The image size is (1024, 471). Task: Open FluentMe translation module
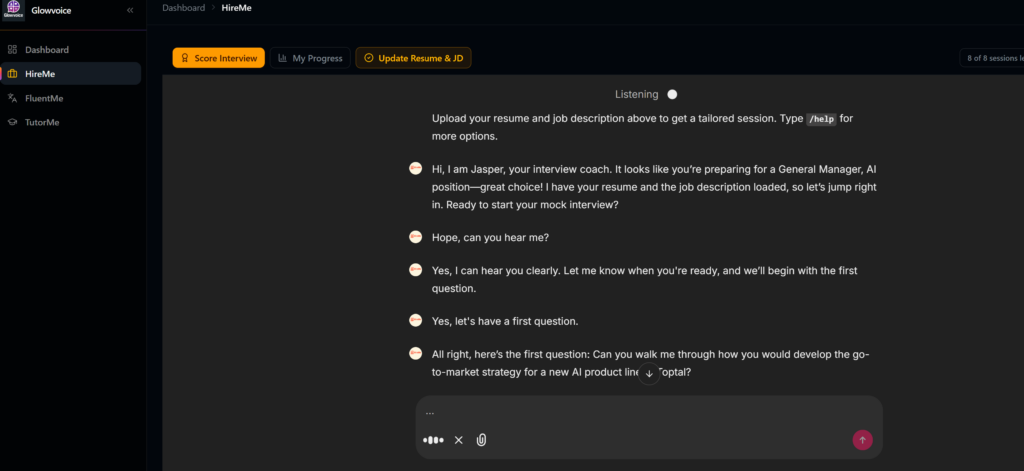(x=44, y=98)
